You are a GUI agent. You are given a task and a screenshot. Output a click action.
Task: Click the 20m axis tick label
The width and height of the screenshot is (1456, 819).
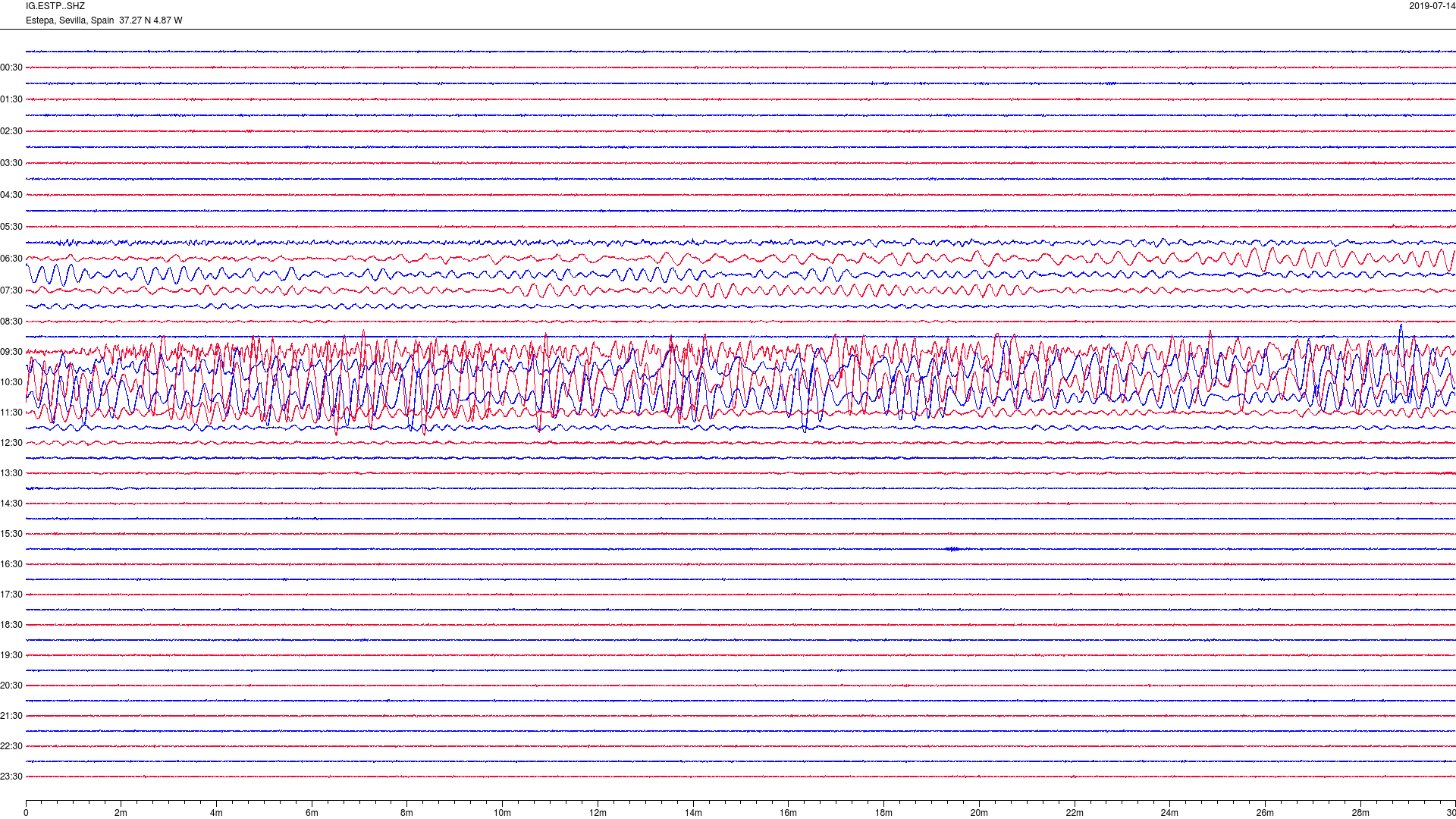click(x=979, y=813)
